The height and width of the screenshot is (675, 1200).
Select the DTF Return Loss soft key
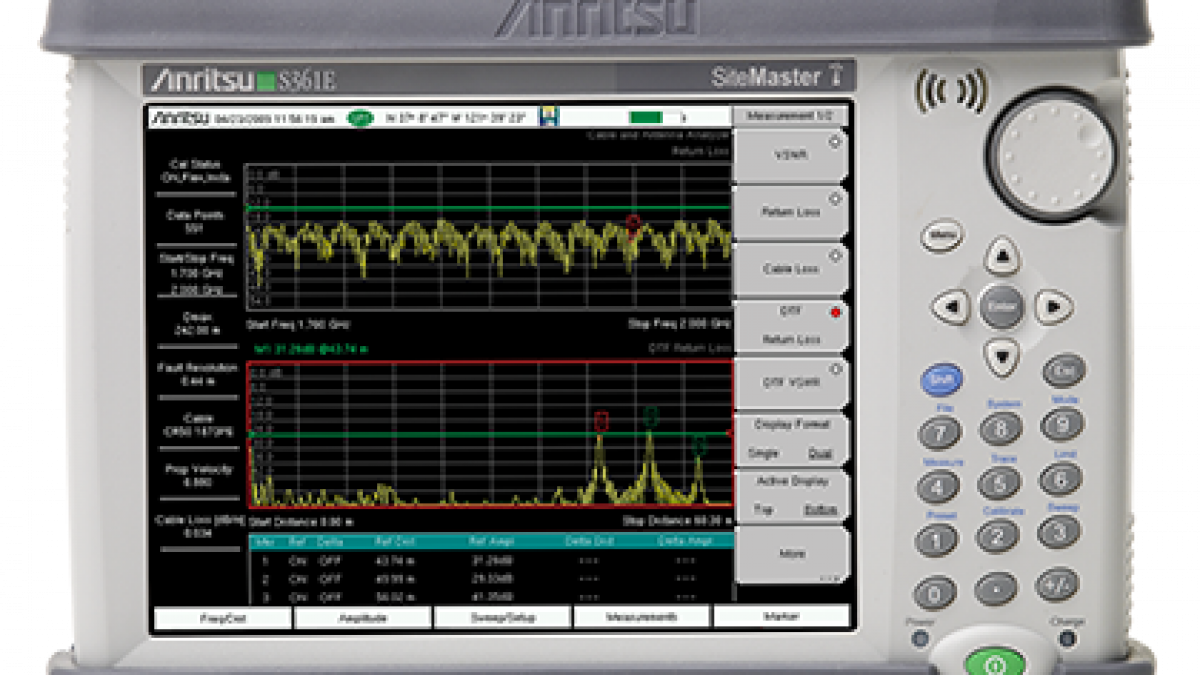792,326
